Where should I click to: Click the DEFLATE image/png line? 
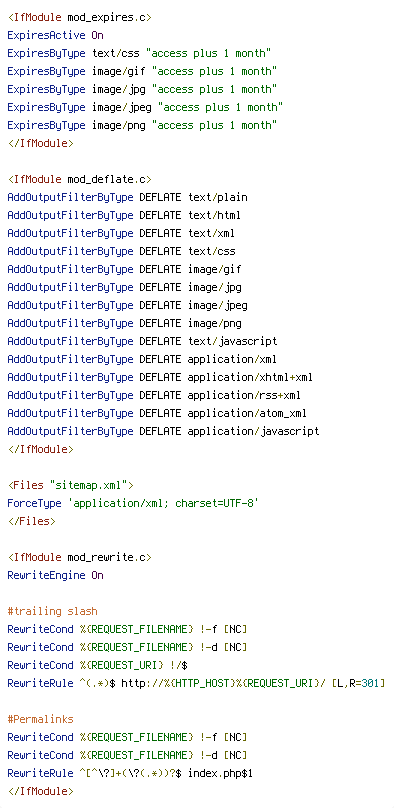pyautogui.click(x=124, y=324)
